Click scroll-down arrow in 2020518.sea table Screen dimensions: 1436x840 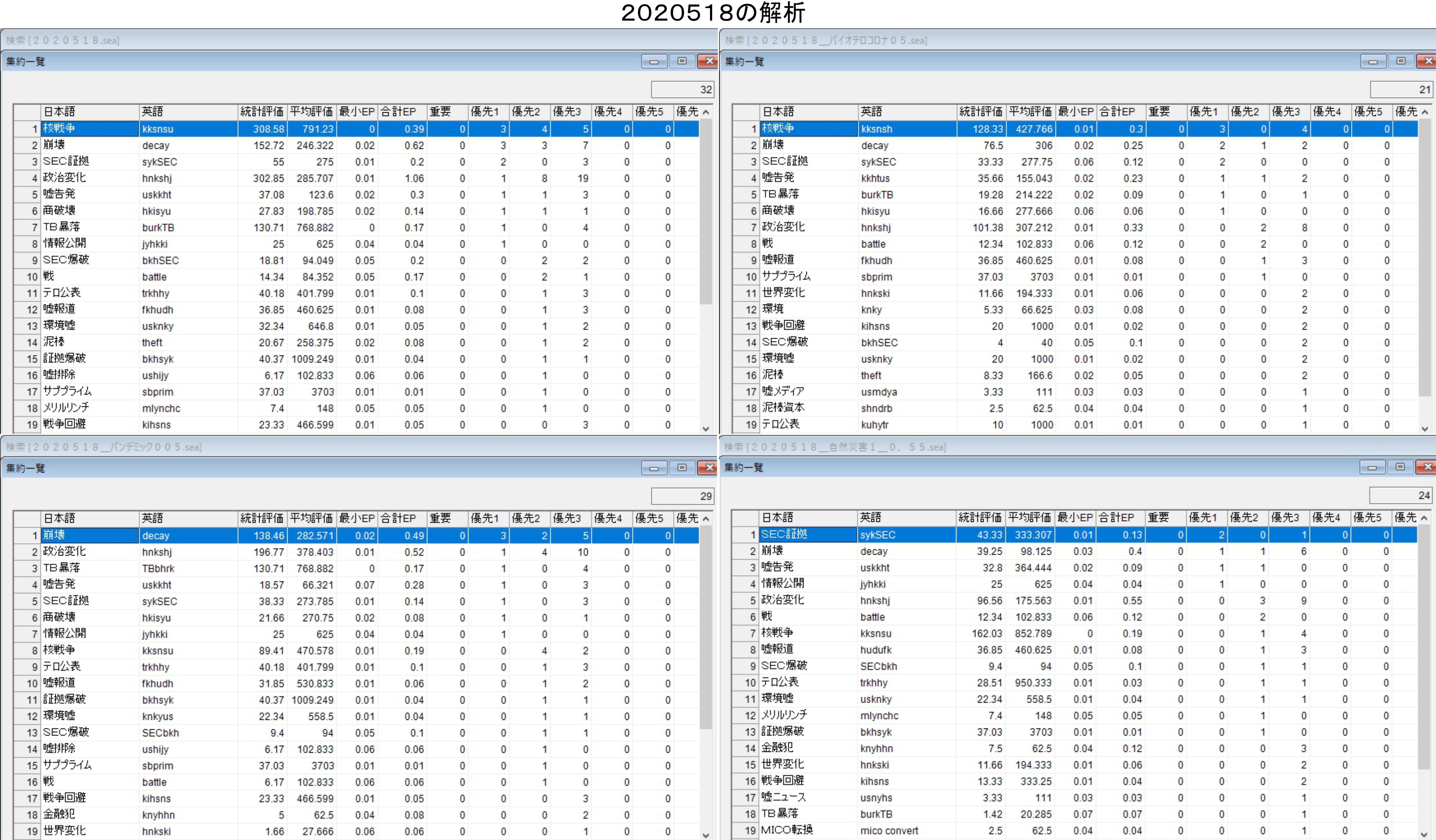click(706, 429)
